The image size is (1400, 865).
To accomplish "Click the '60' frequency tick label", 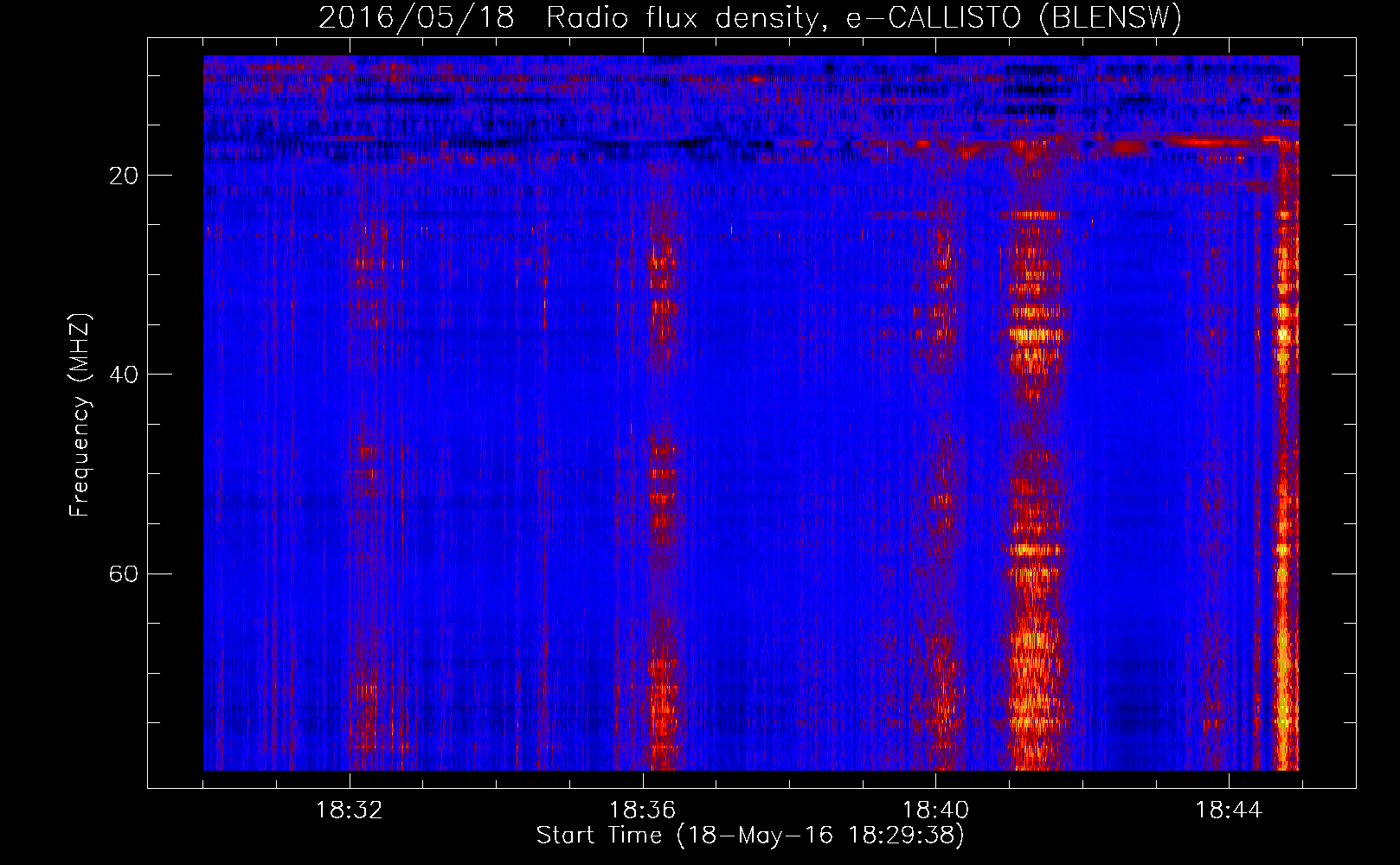I will tap(125, 573).
